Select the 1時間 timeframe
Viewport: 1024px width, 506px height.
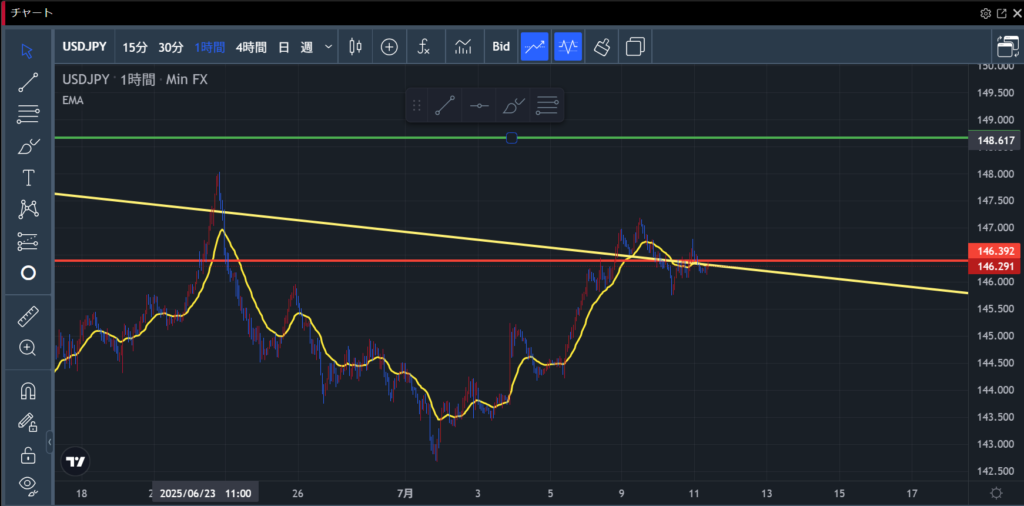click(x=210, y=47)
